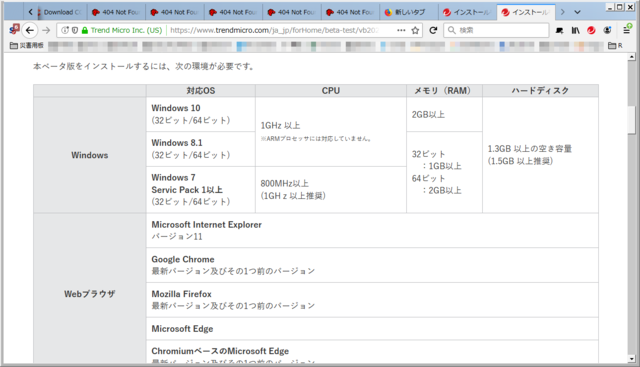This screenshot has height=367, width=640.
Task: Click the 1.3GB 以上の空き容量 text
Action: pos(530,149)
